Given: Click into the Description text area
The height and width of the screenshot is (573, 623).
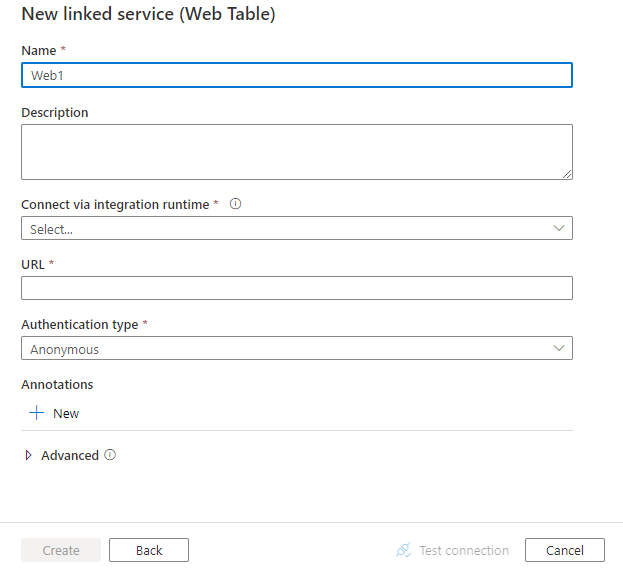Looking at the screenshot, I should (296, 152).
